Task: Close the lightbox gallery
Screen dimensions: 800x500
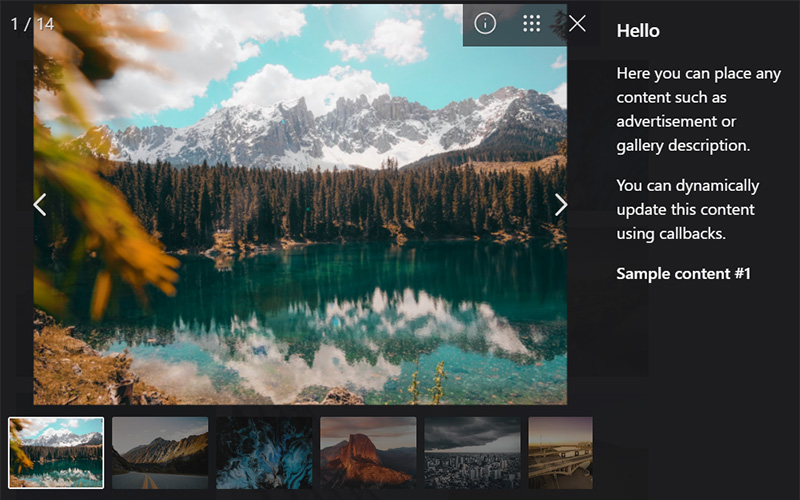Action: 577,24
